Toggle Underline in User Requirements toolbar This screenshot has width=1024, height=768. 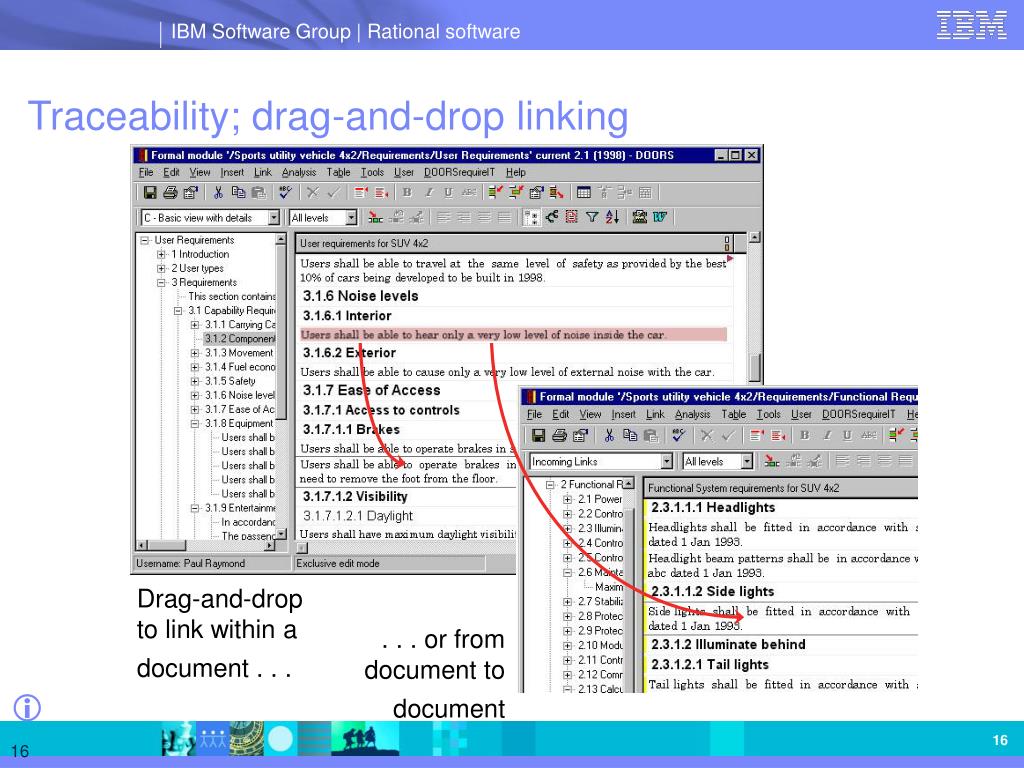[448, 192]
